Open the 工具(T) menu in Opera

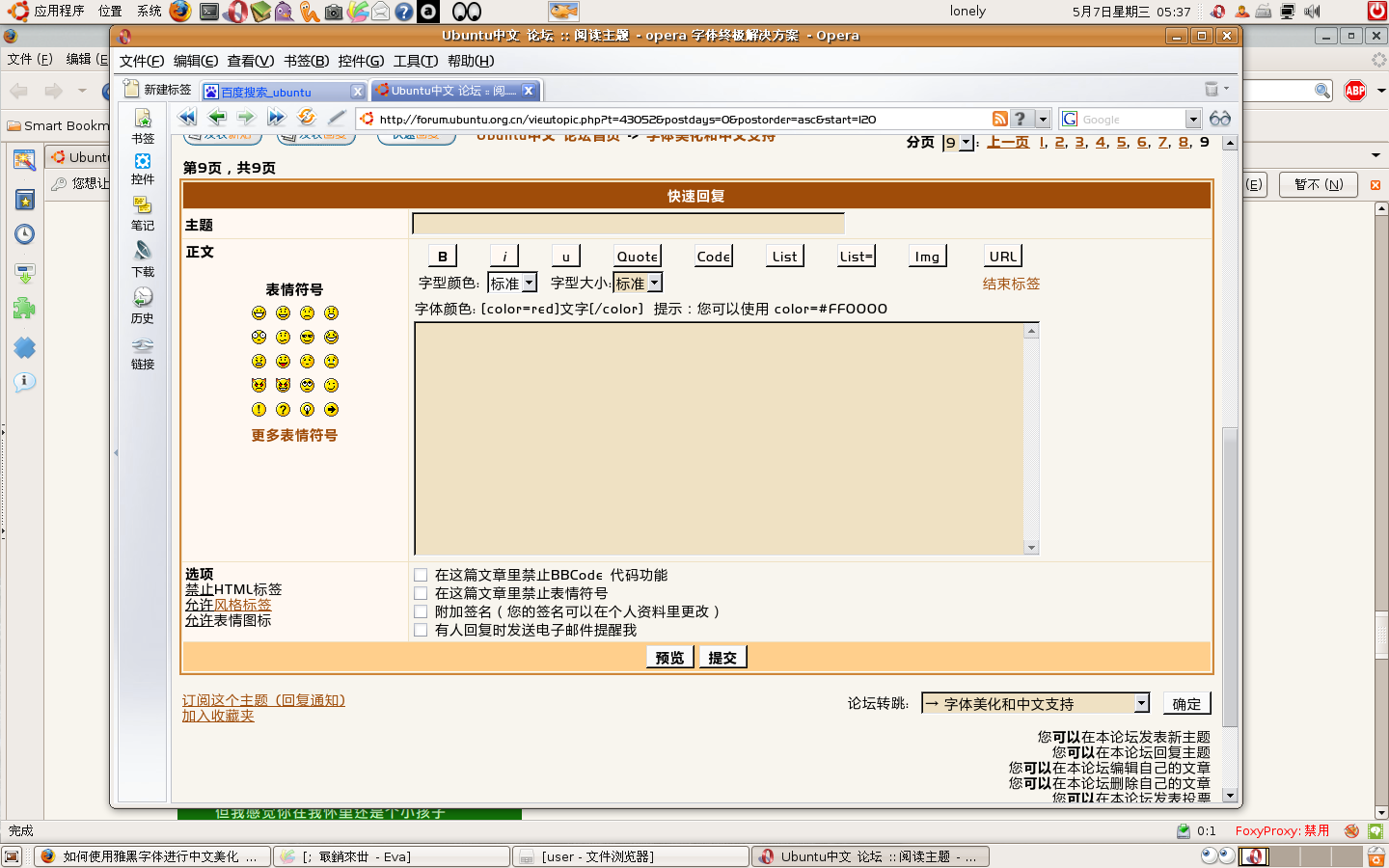coord(416,61)
